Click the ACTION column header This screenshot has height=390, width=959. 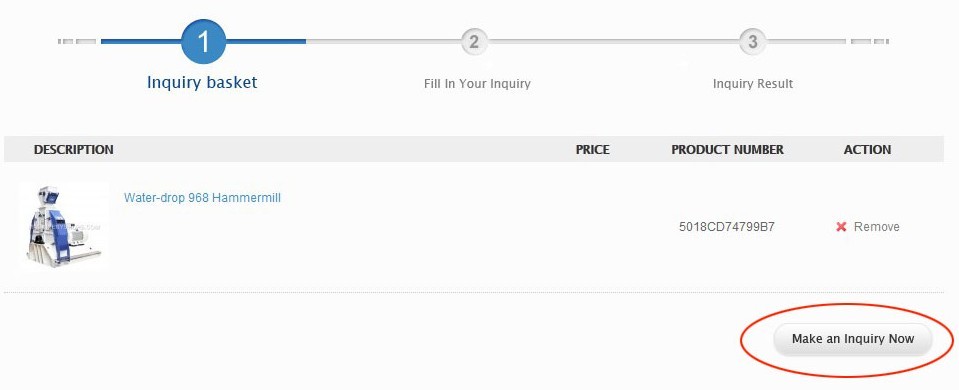pos(867,150)
